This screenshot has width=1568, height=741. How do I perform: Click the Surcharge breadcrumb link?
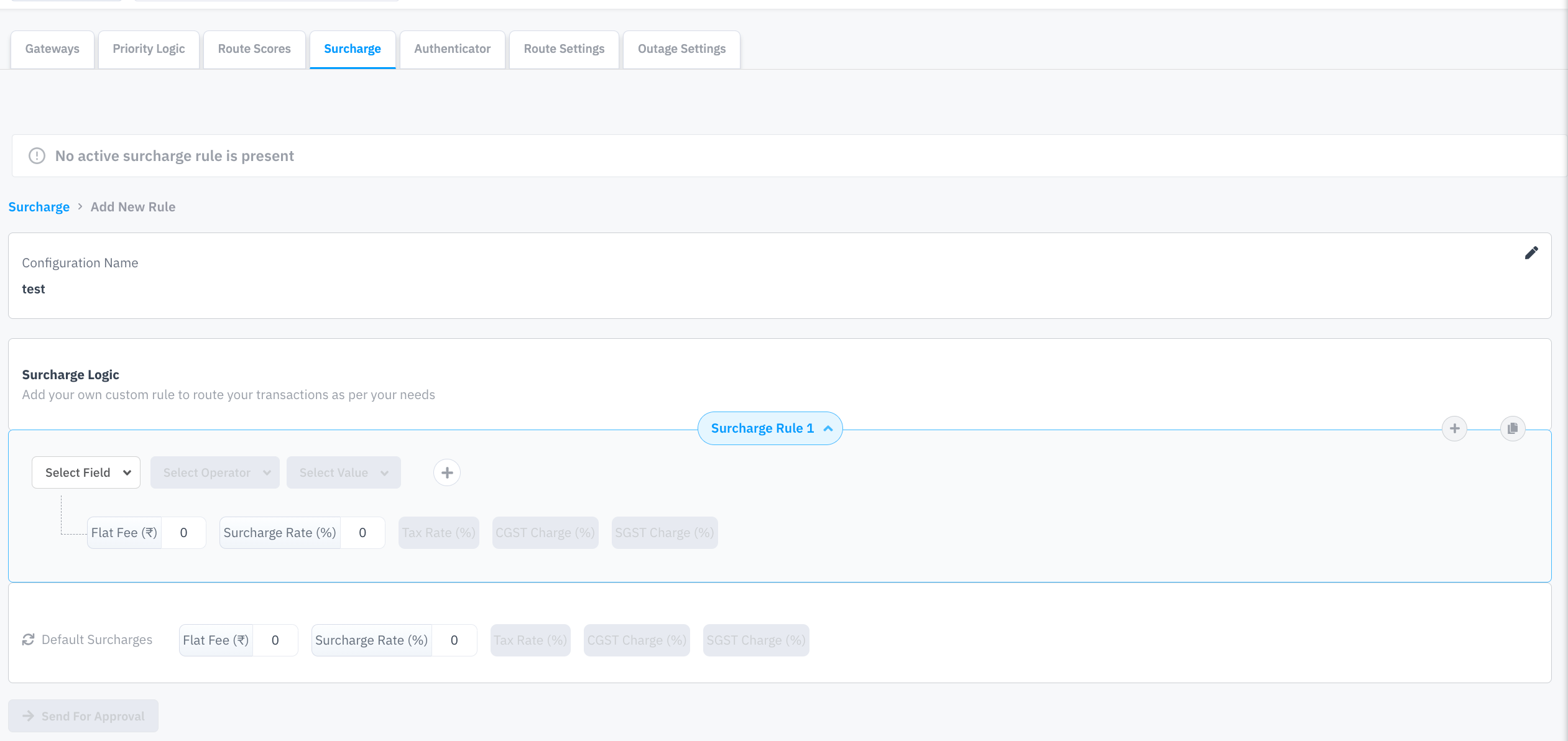(x=39, y=207)
